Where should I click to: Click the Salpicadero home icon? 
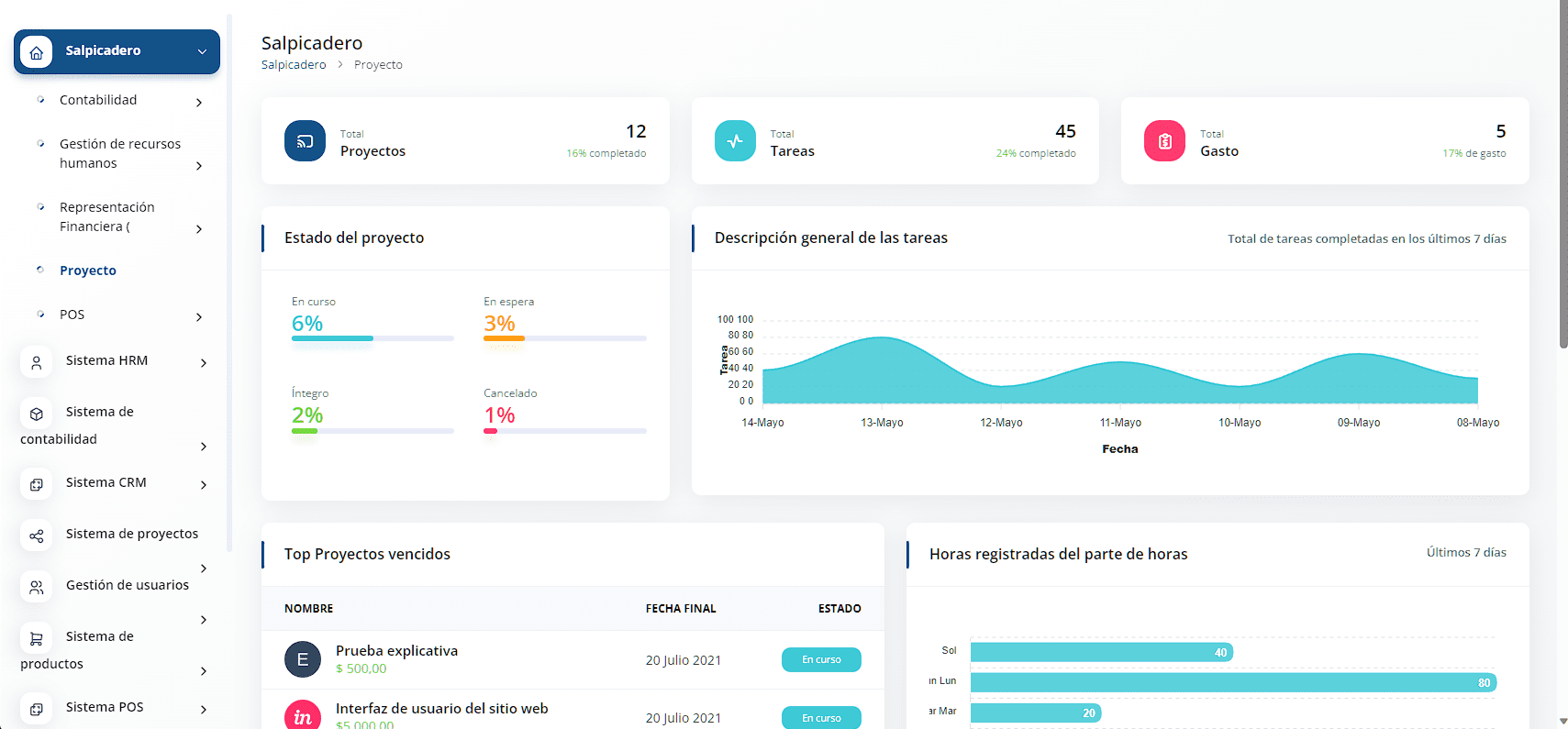pyautogui.click(x=37, y=52)
